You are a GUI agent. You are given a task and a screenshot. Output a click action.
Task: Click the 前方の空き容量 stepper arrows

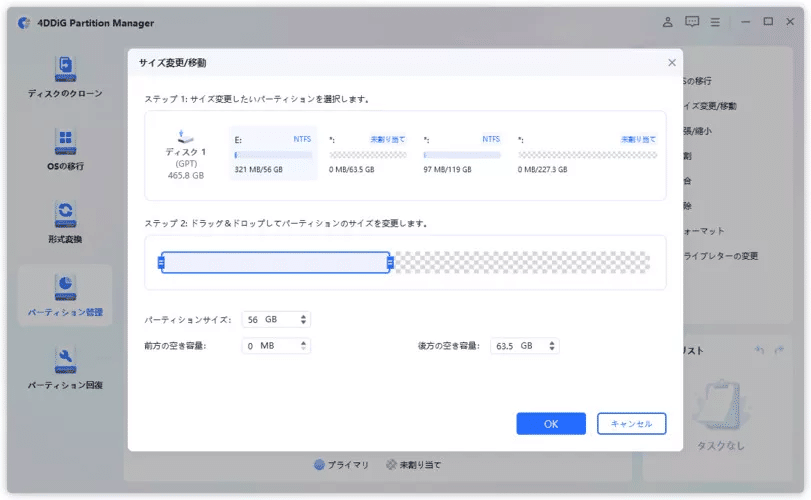pos(304,345)
